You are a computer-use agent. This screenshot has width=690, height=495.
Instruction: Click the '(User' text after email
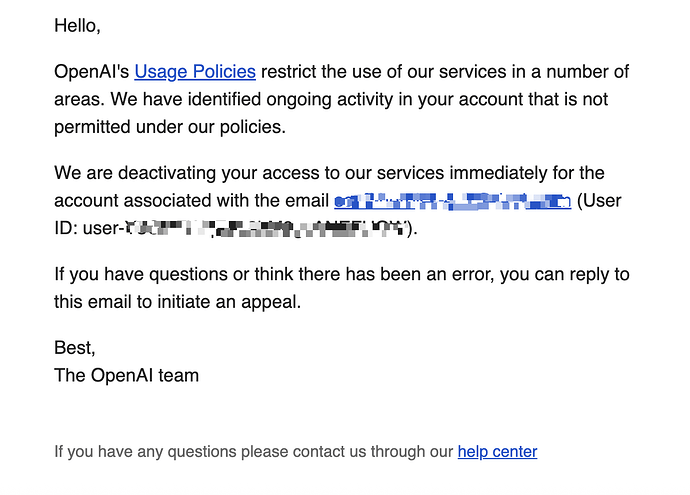click(x=599, y=201)
